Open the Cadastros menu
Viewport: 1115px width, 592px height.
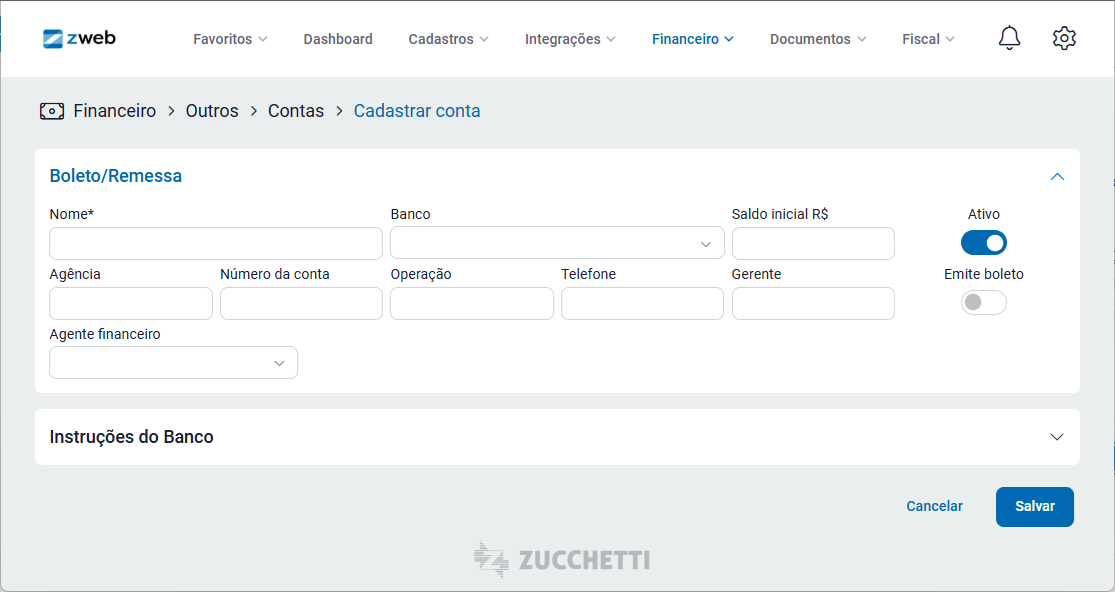click(448, 39)
